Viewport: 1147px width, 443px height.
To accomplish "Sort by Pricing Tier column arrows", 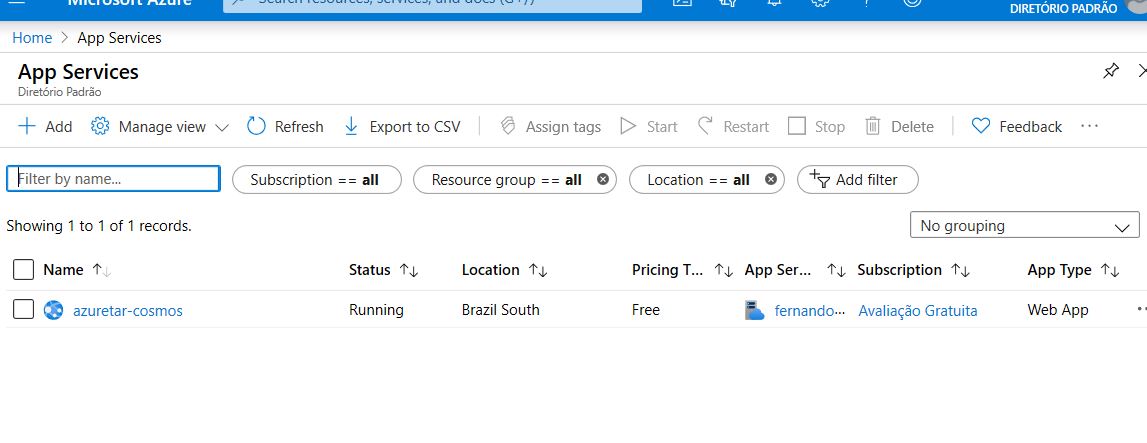I will pyautogui.click(x=723, y=270).
